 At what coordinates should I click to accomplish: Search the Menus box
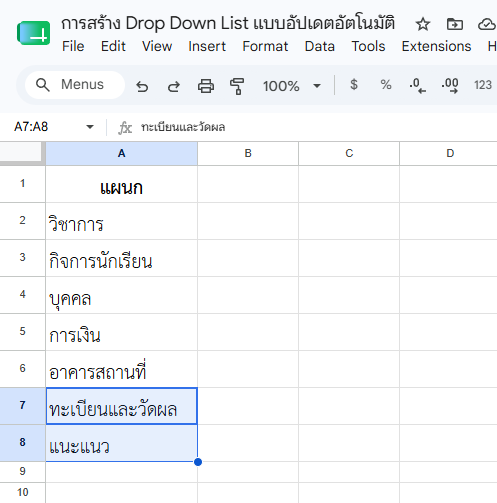pos(75,85)
